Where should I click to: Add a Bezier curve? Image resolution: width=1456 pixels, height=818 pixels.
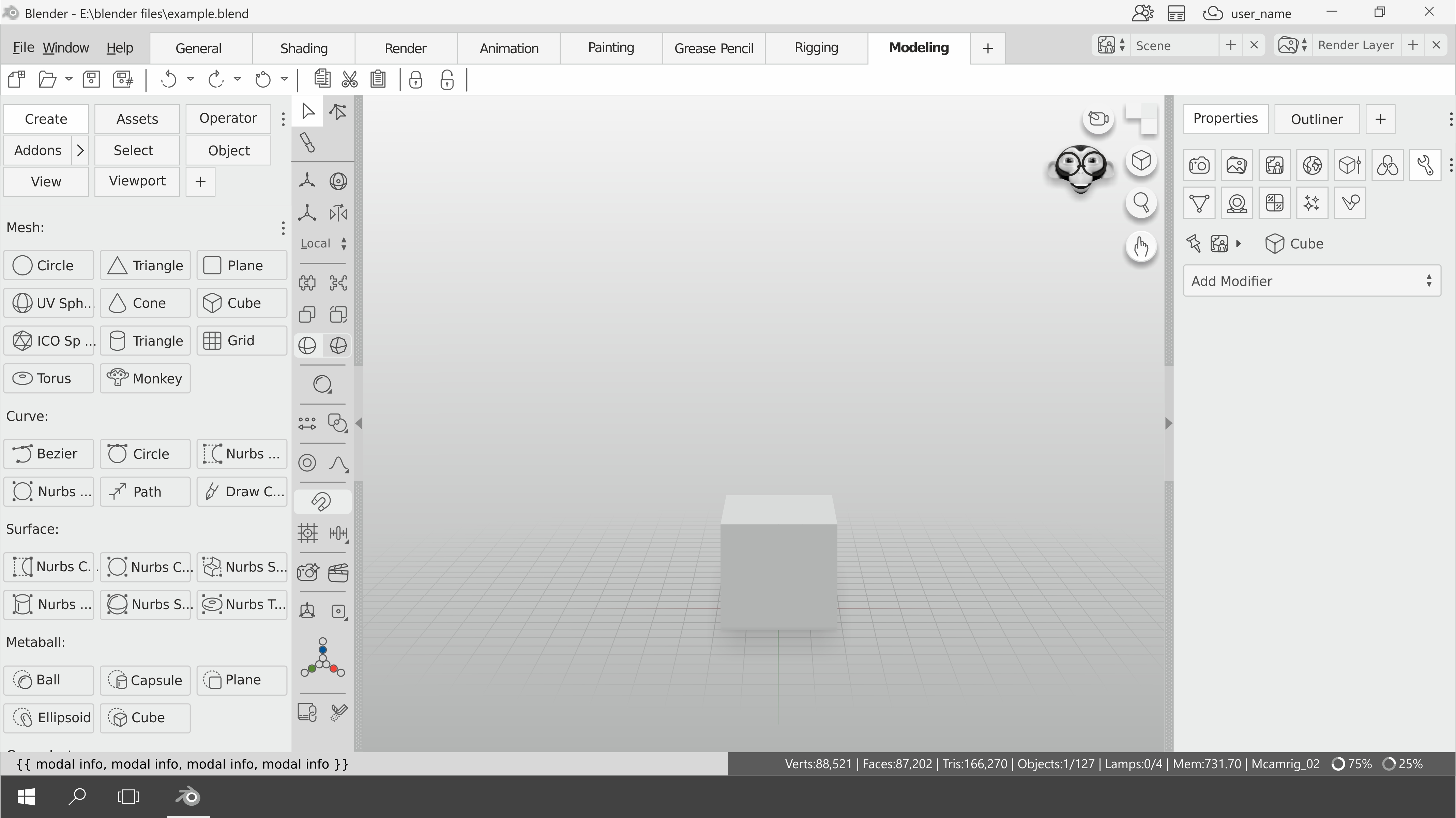pyautogui.click(x=49, y=454)
